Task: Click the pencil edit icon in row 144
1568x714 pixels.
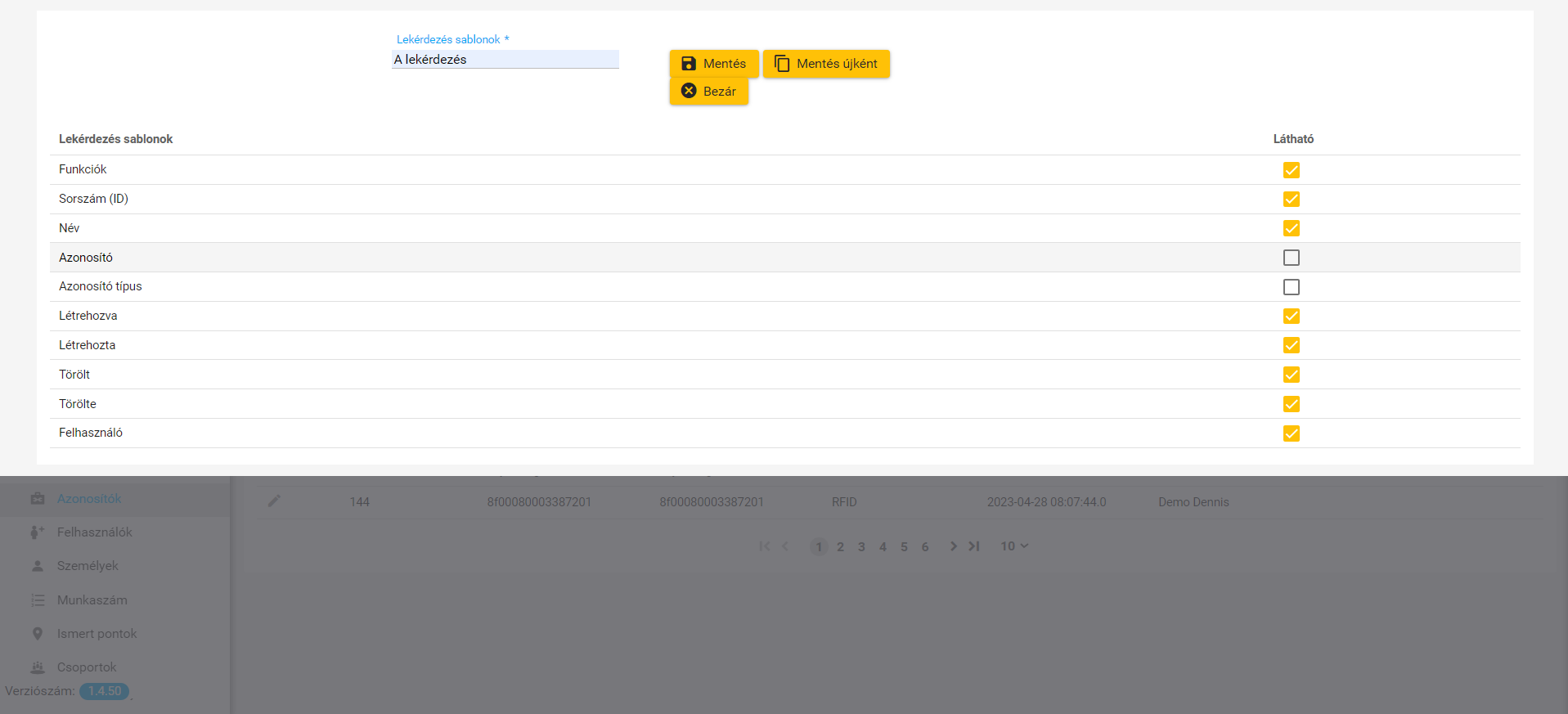Action: click(x=274, y=501)
